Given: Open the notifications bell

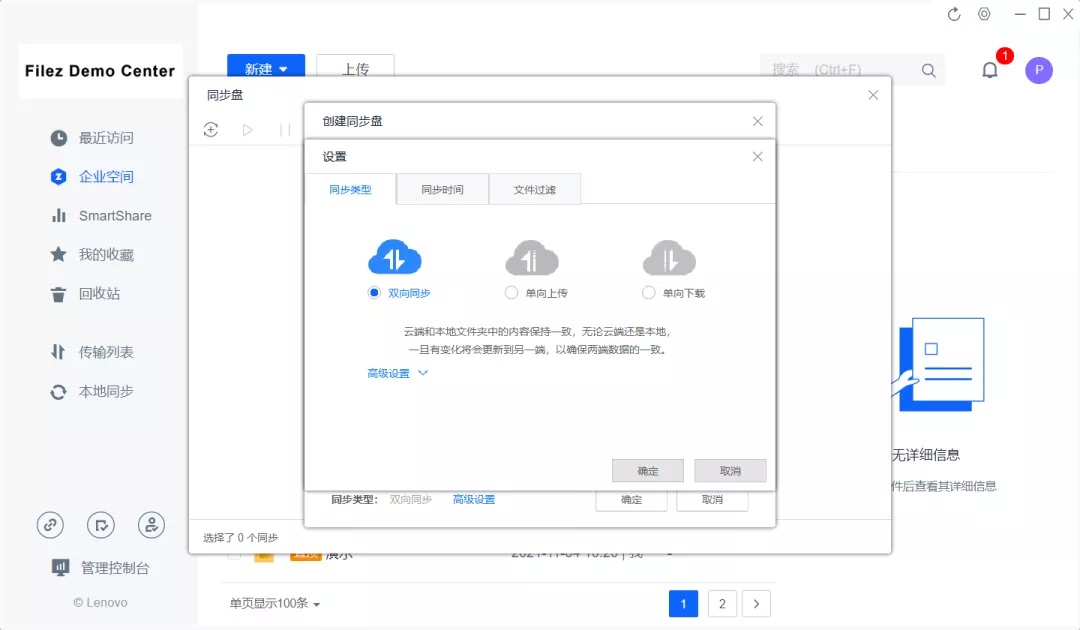Looking at the screenshot, I should (x=990, y=70).
